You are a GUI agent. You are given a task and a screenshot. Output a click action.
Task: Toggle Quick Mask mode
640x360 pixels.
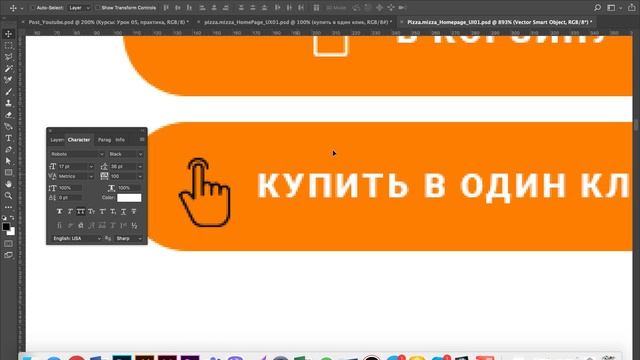pos(8,244)
